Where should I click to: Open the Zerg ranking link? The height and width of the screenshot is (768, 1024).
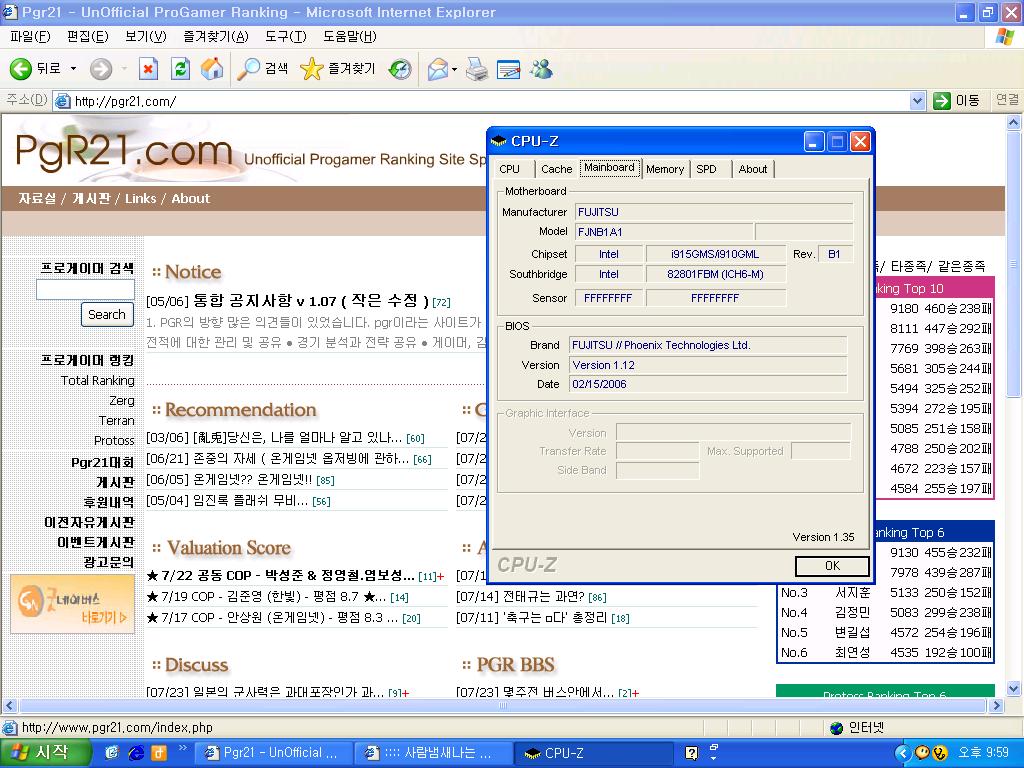[122, 400]
